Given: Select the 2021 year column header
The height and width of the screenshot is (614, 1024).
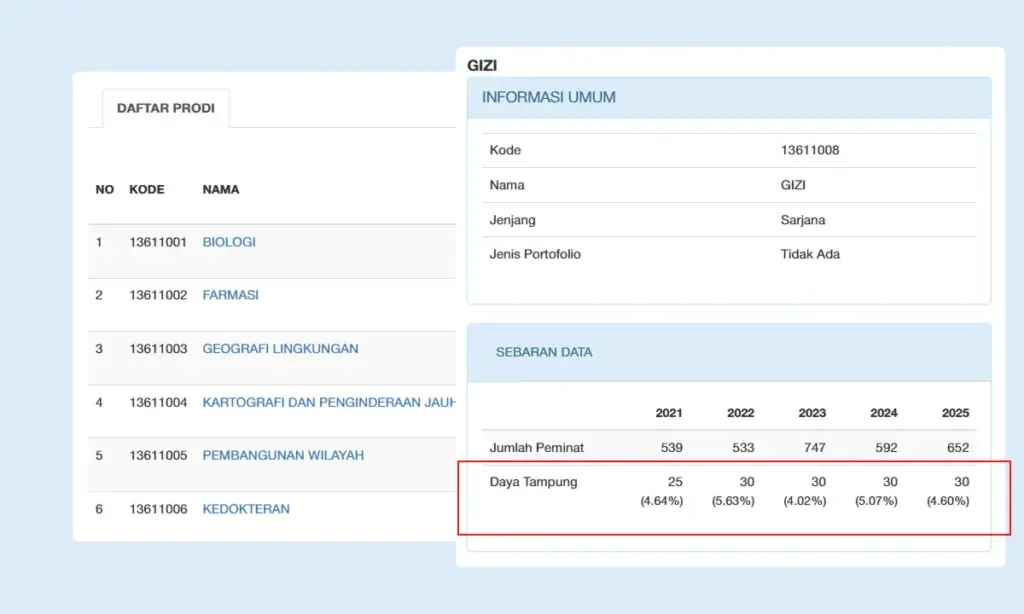Looking at the screenshot, I should click(x=668, y=412).
